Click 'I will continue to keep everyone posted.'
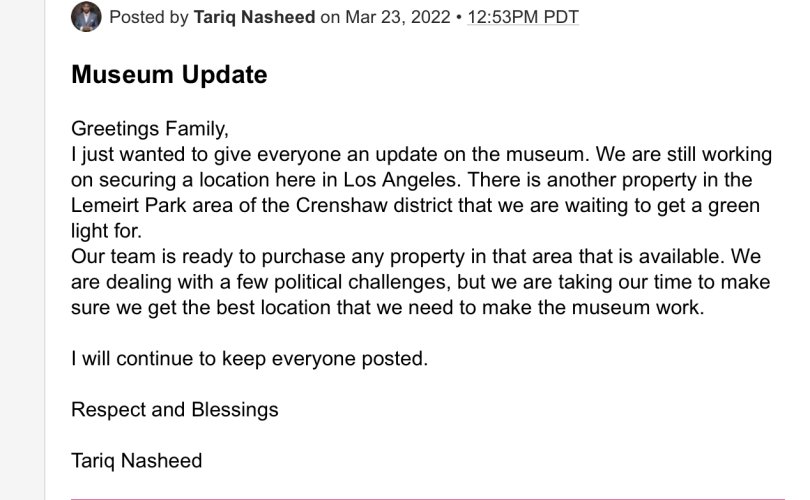 (250, 358)
